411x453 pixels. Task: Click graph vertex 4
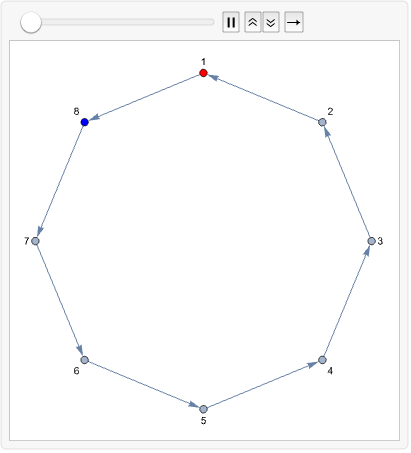tap(322, 360)
